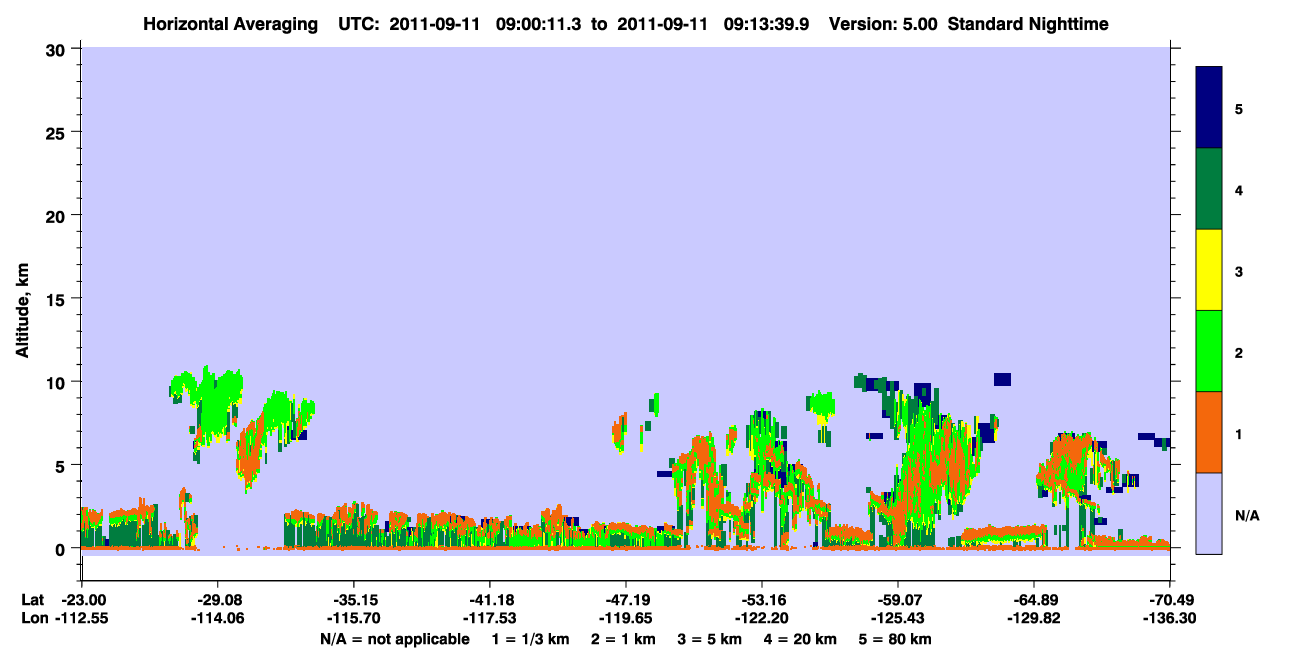The width and height of the screenshot is (1300, 667).
Task: Click legend text 'N/A = not applicable'
Action: coord(394,639)
